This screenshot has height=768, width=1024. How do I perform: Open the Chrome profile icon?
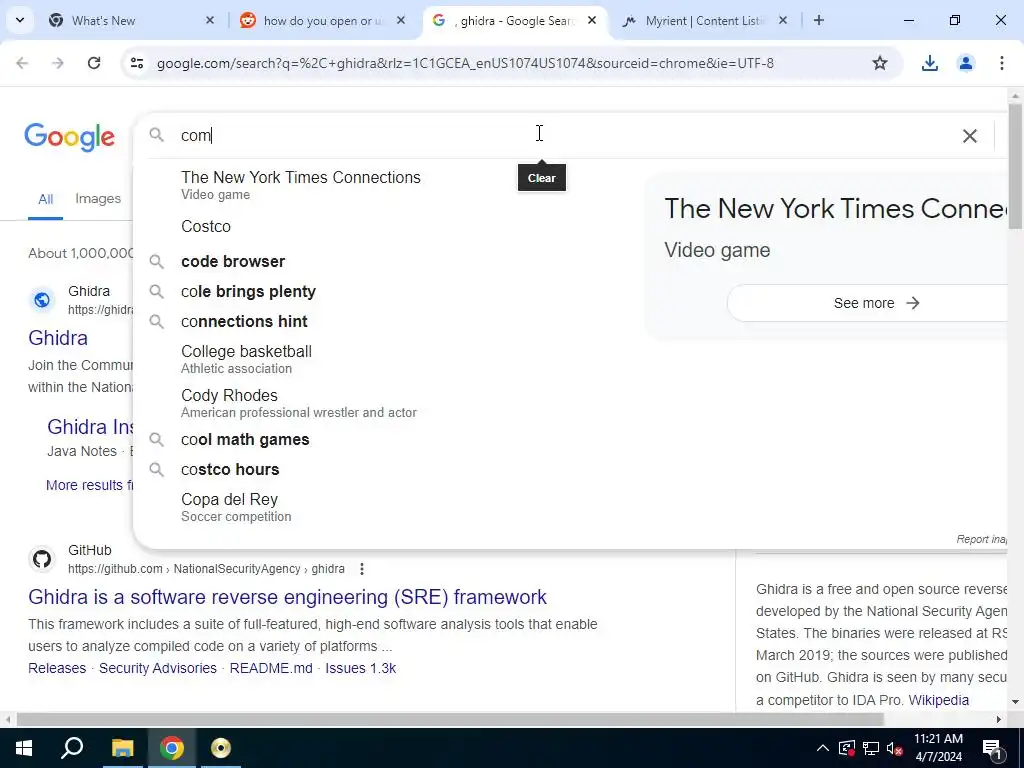pos(965,63)
